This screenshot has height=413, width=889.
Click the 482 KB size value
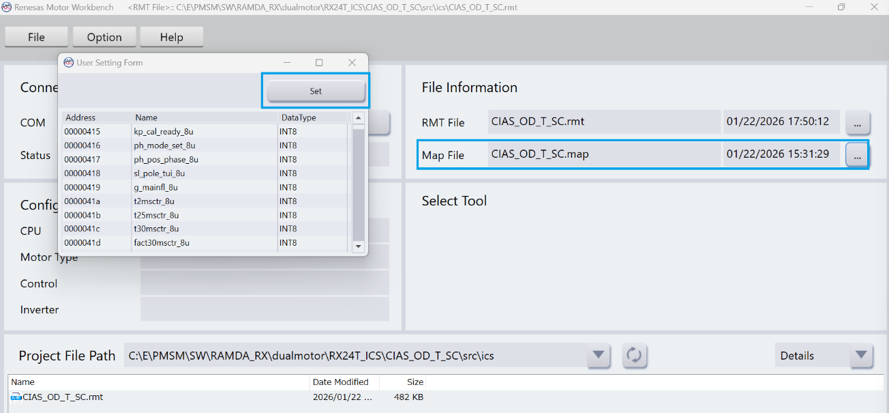click(x=408, y=397)
